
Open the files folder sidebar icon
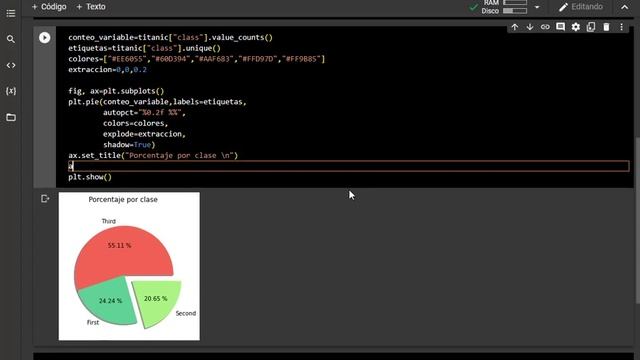click(x=11, y=118)
